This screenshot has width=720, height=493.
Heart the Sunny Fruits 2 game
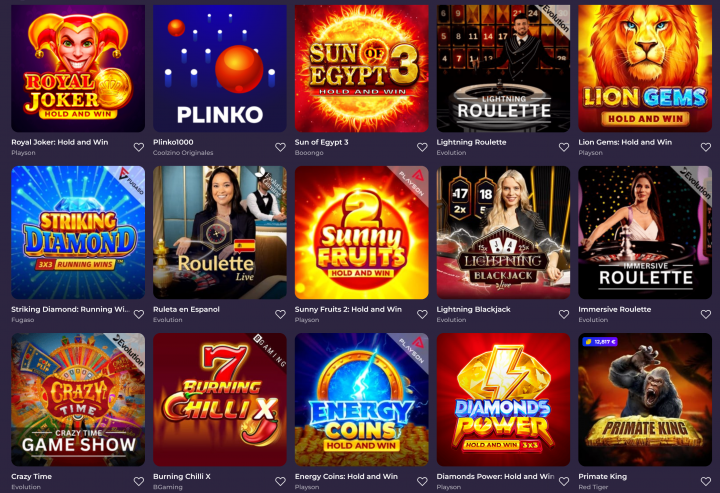pyautogui.click(x=422, y=314)
